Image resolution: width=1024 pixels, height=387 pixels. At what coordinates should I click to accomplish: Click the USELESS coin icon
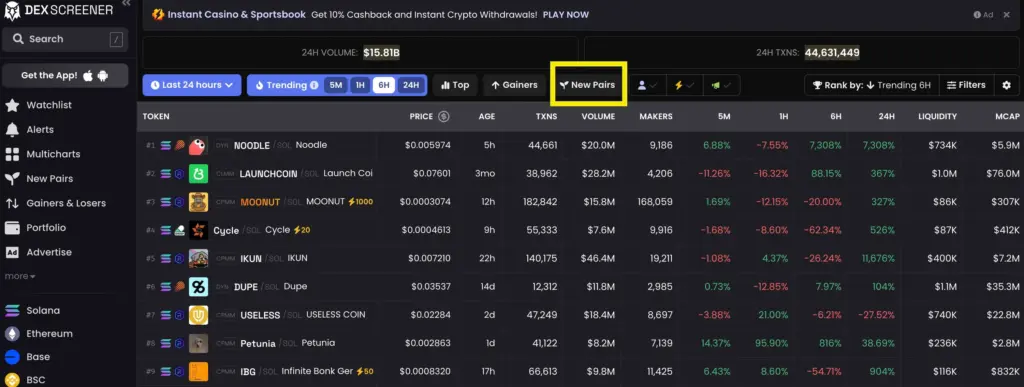199,315
